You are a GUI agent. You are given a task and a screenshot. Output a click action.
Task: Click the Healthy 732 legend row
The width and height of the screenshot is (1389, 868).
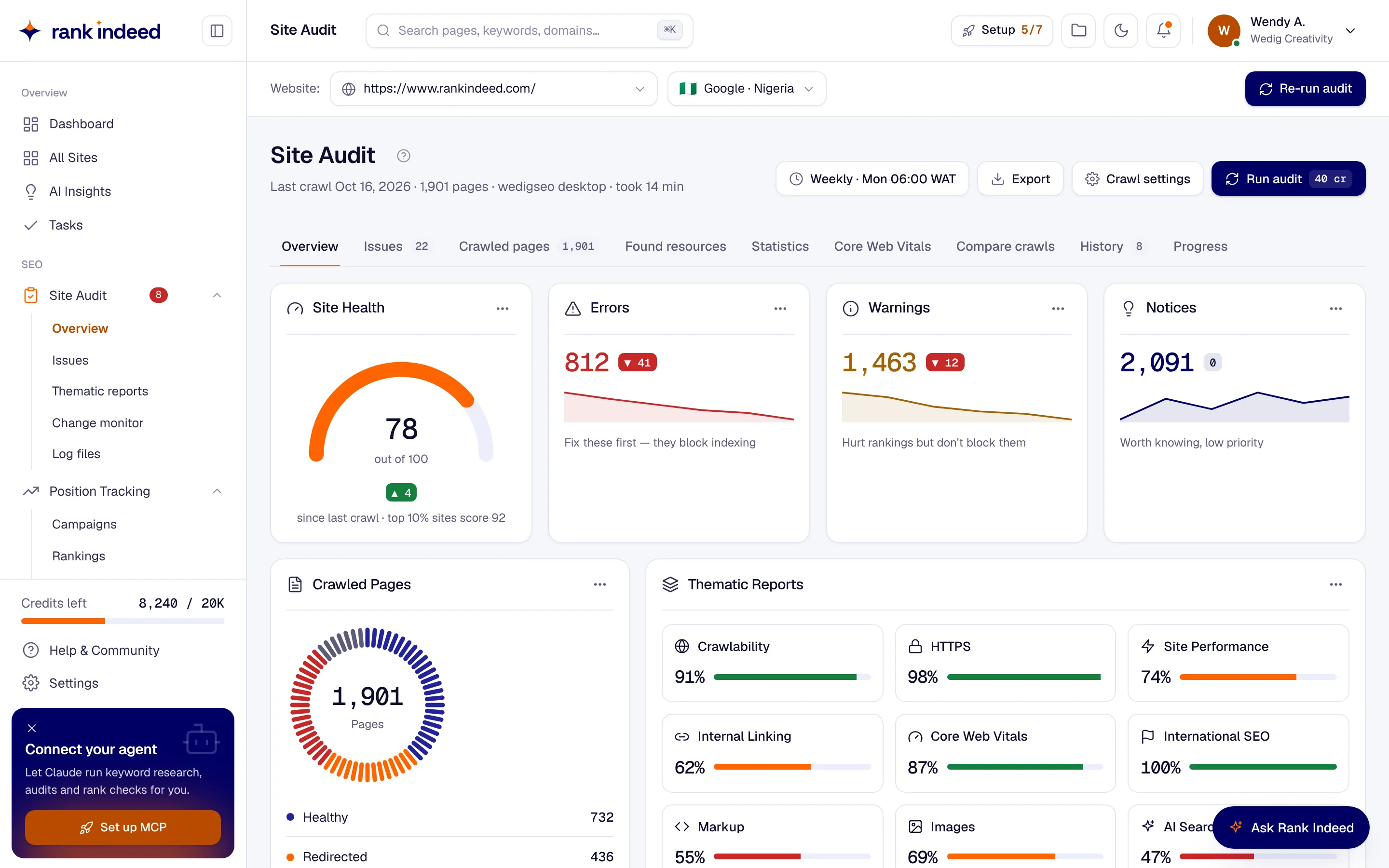[x=450, y=817]
